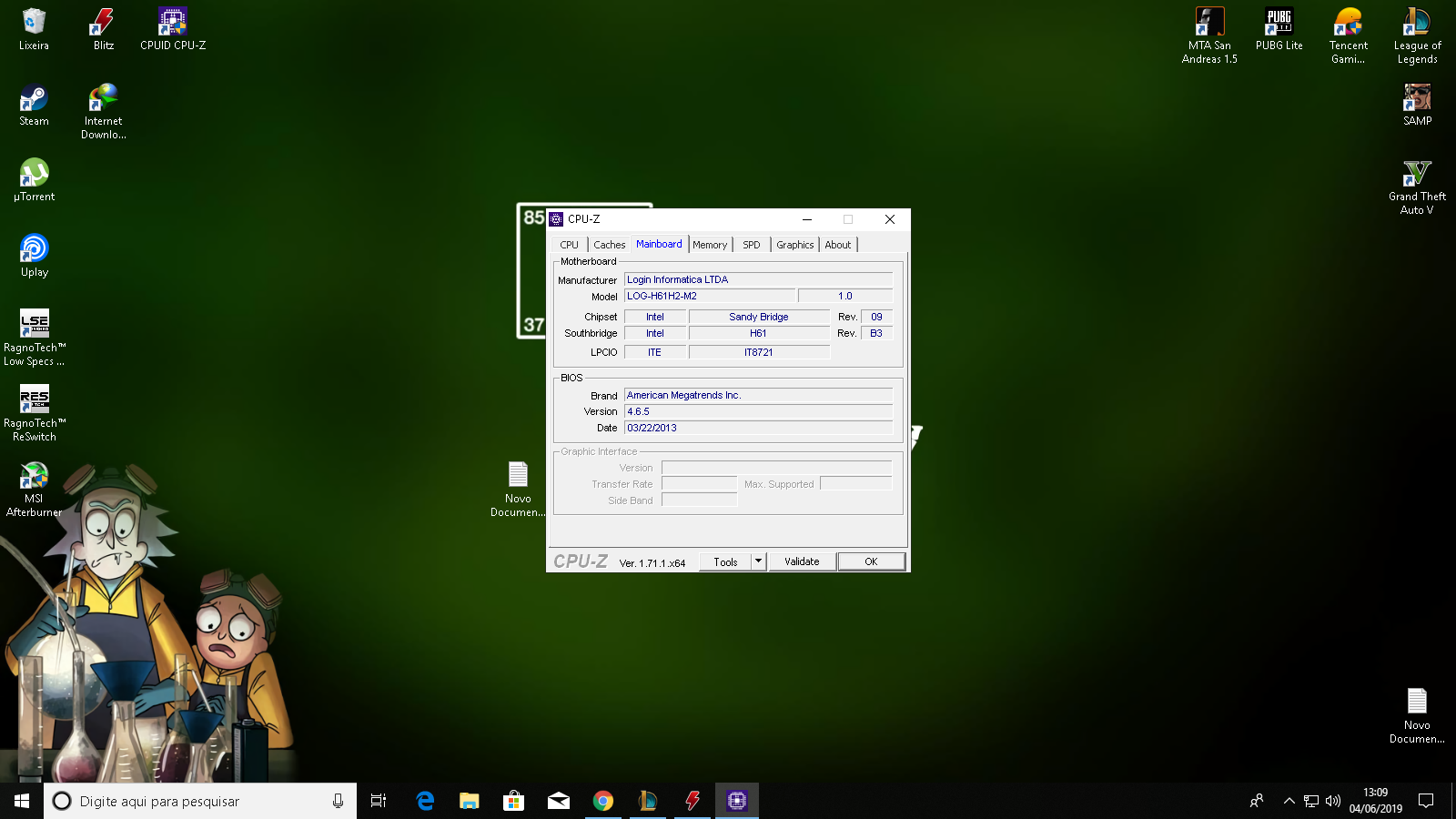The height and width of the screenshot is (819, 1456).
Task: Launch the µTorrent desktop icon
Action: click(34, 180)
